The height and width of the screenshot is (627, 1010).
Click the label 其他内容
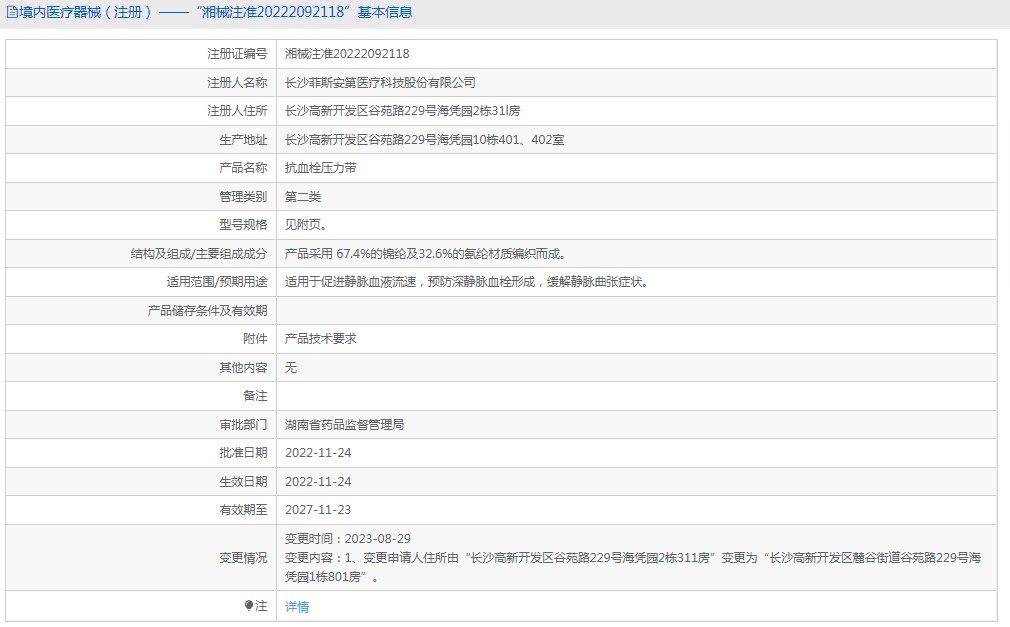[243, 367]
